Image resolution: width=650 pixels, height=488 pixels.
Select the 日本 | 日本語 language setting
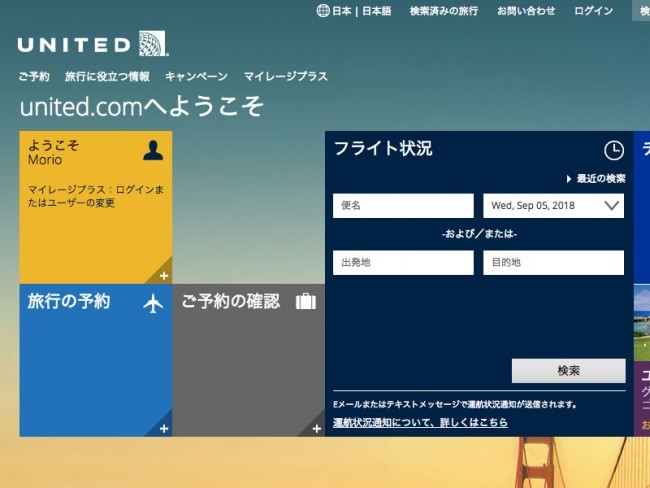pyautogui.click(x=362, y=11)
